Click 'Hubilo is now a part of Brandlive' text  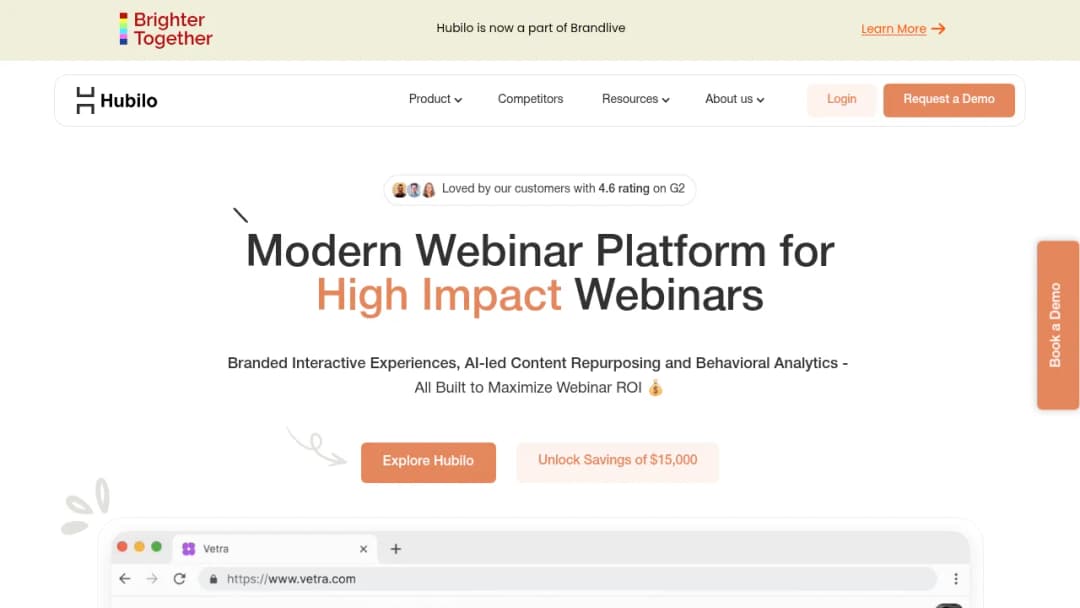(x=531, y=28)
